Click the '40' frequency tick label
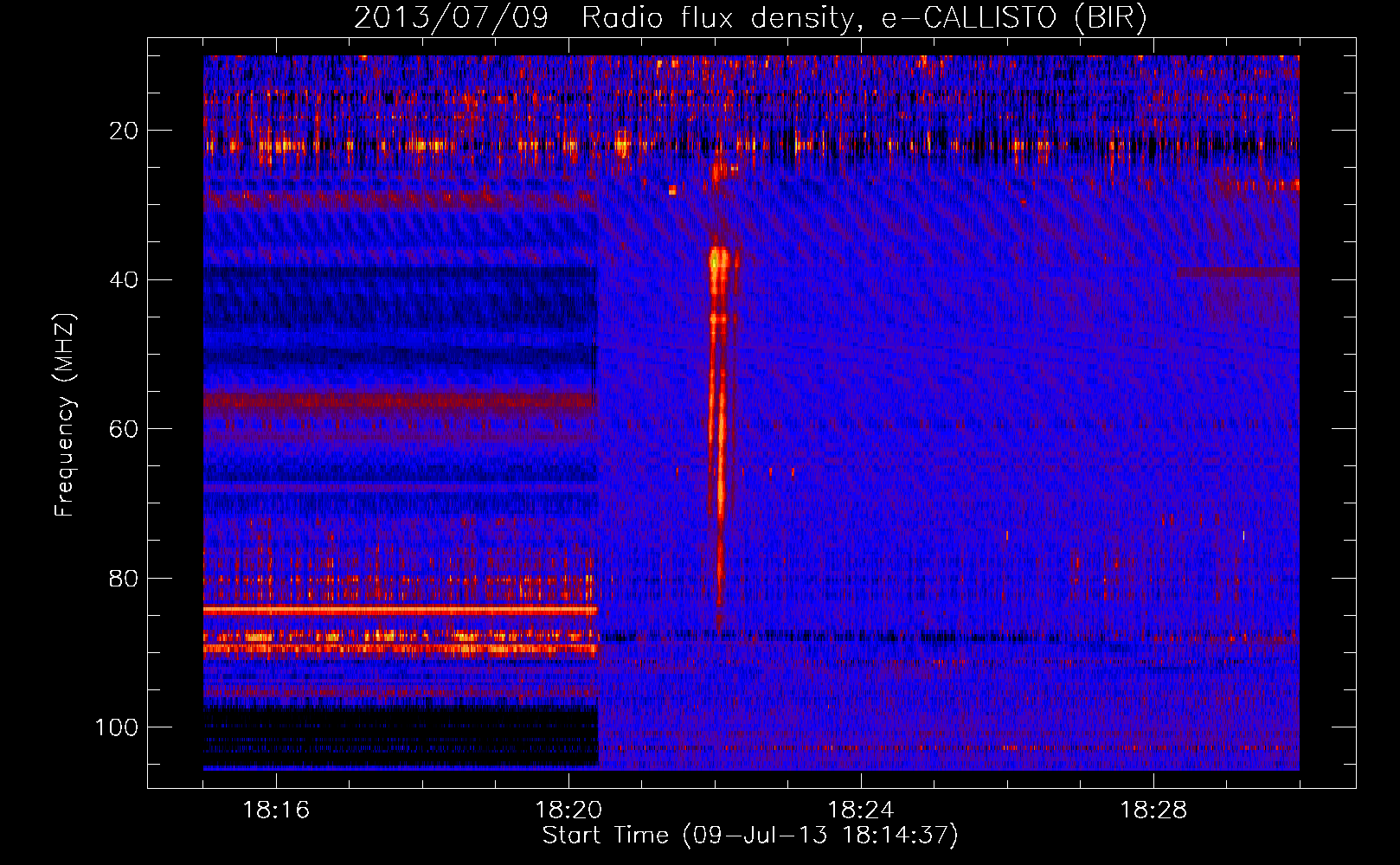 coord(124,279)
